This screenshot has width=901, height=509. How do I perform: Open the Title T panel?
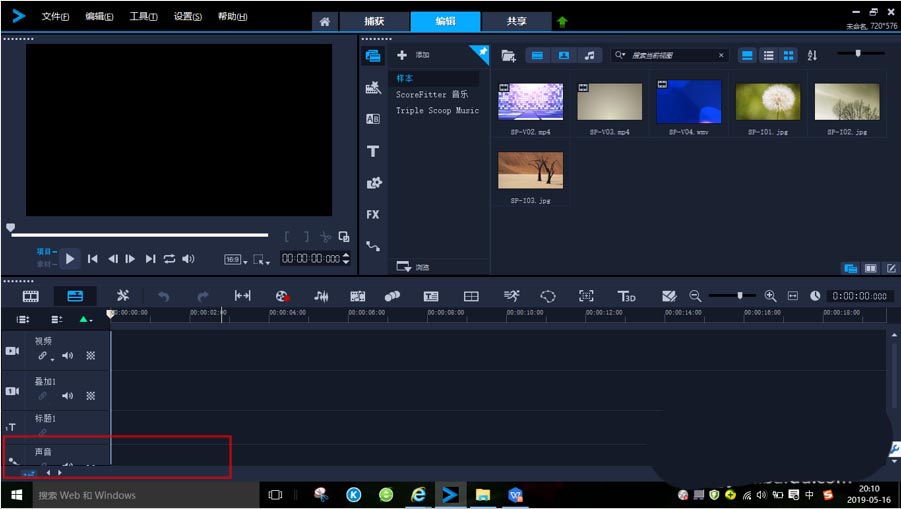pos(373,151)
